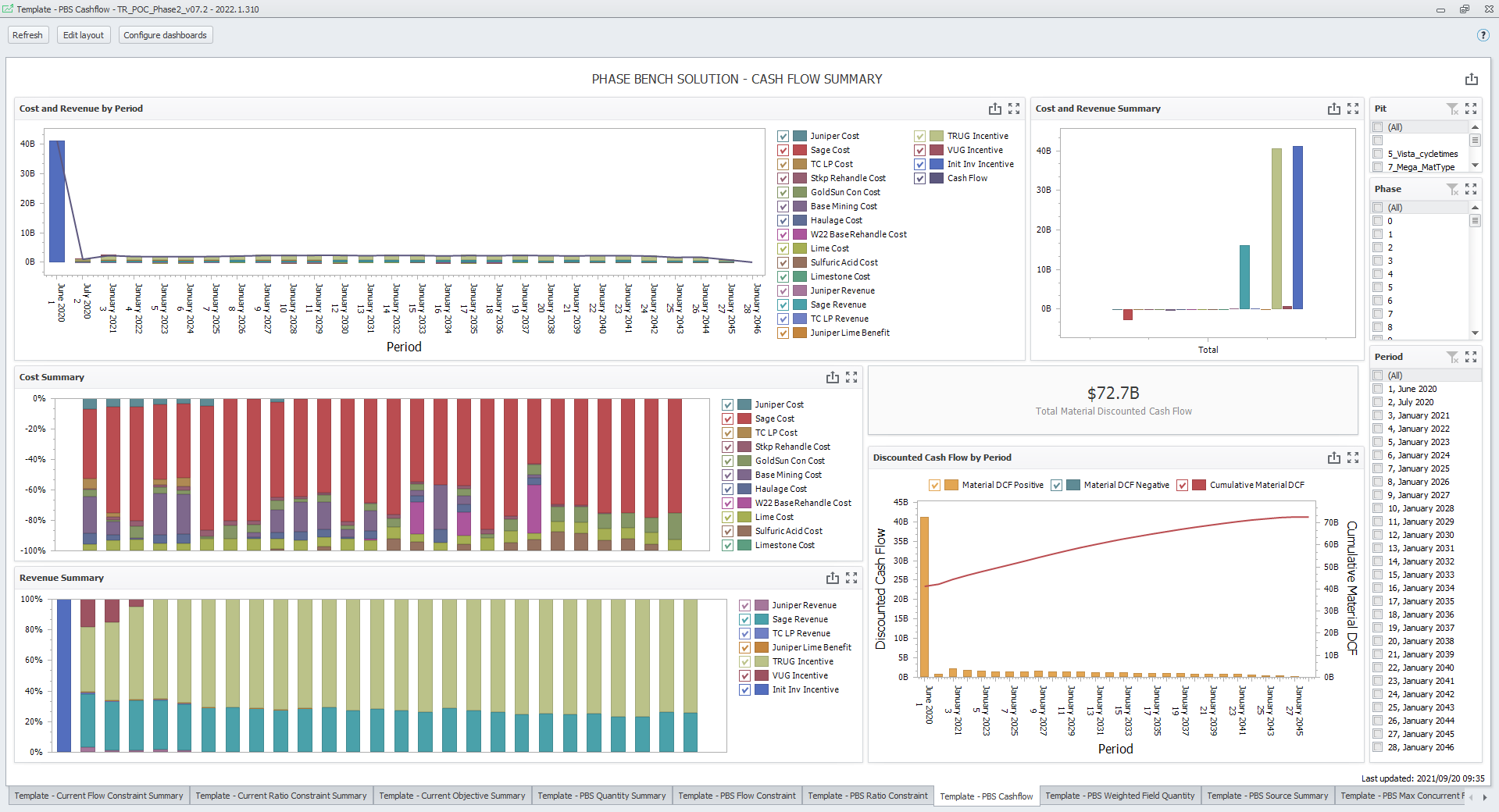The height and width of the screenshot is (812, 1499).
Task: Click Configure dashboards
Action: pos(165,35)
